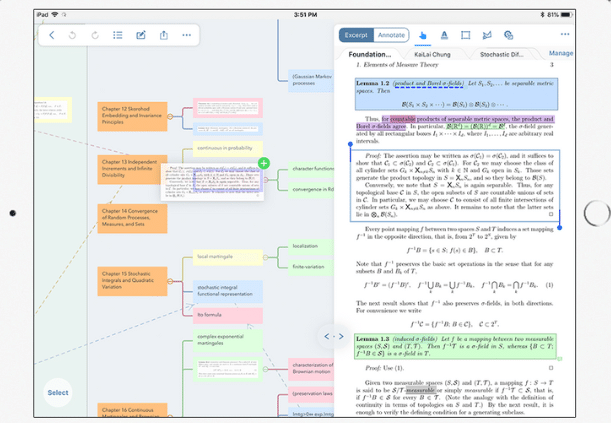Select the finite variation node
Viewport: 611px width, 423px height.
(x=311, y=267)
